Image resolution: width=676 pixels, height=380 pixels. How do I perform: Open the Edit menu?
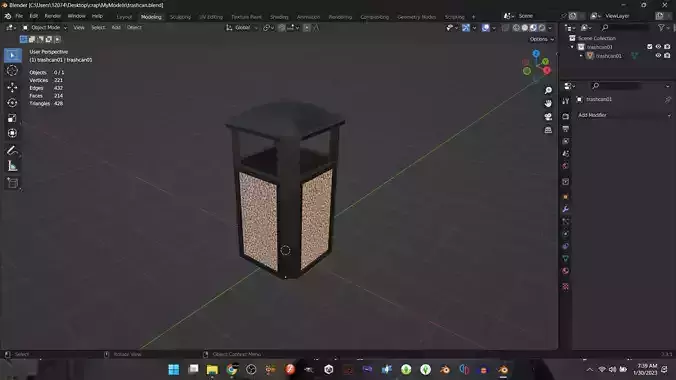coord(34,16)
